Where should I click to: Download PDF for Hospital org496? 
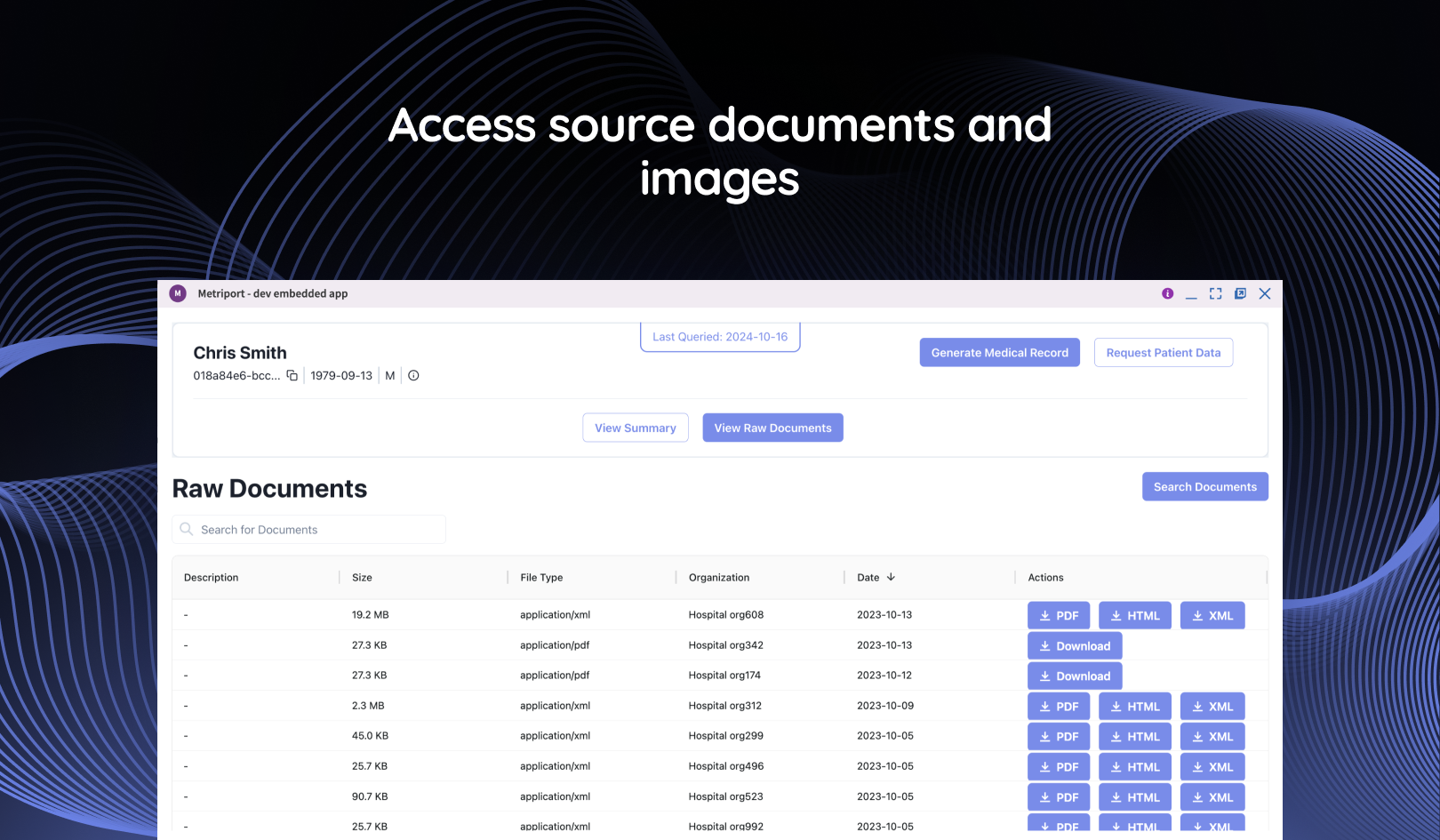pos(1059,766)
